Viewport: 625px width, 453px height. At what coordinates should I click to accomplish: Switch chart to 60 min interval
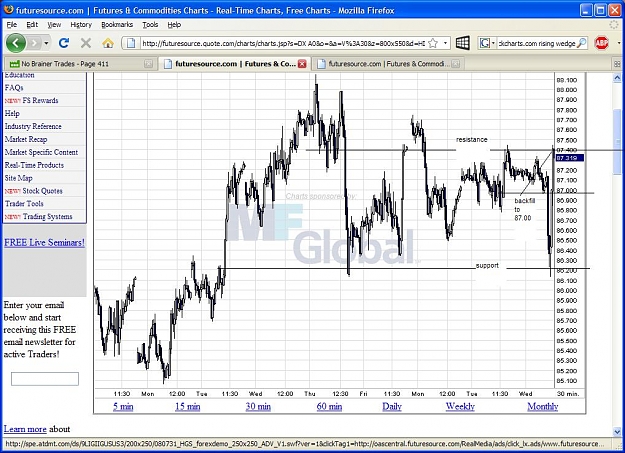click(329, 406)
